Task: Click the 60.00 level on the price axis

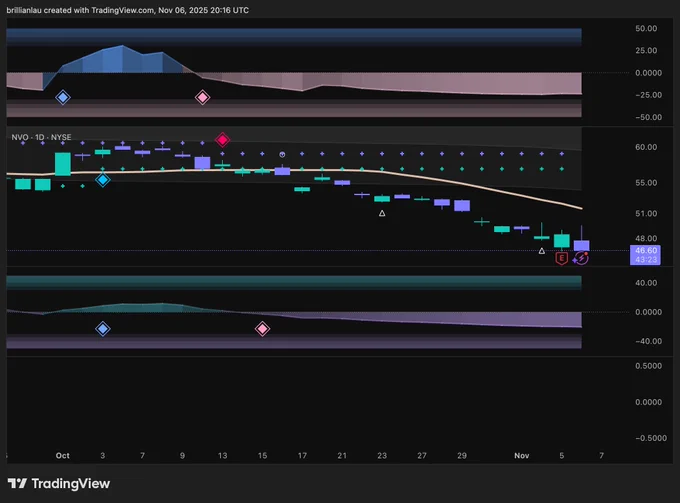Action: 646,147
